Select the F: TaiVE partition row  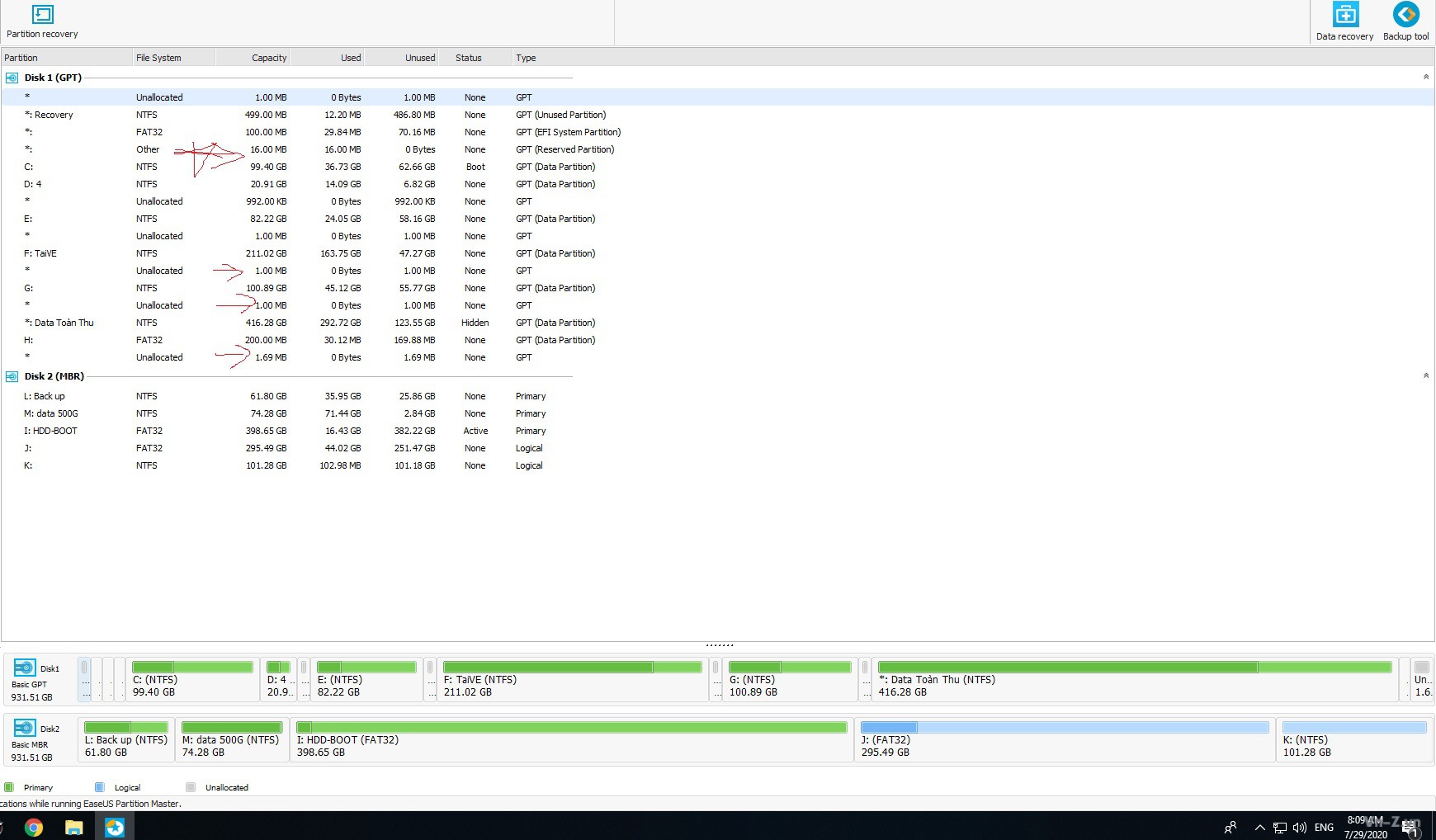point(289,253)
